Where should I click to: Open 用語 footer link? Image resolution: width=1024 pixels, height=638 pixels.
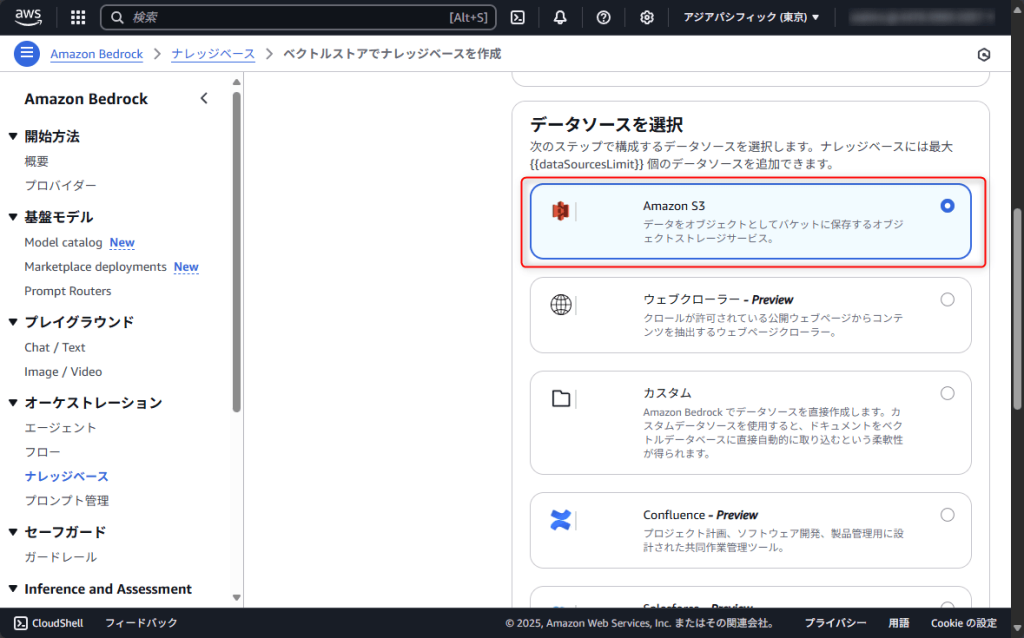(x=899, y=623)
